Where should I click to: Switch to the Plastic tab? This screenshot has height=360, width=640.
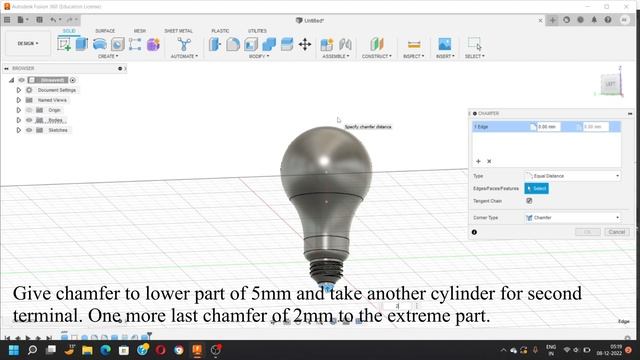click(220, 31)
